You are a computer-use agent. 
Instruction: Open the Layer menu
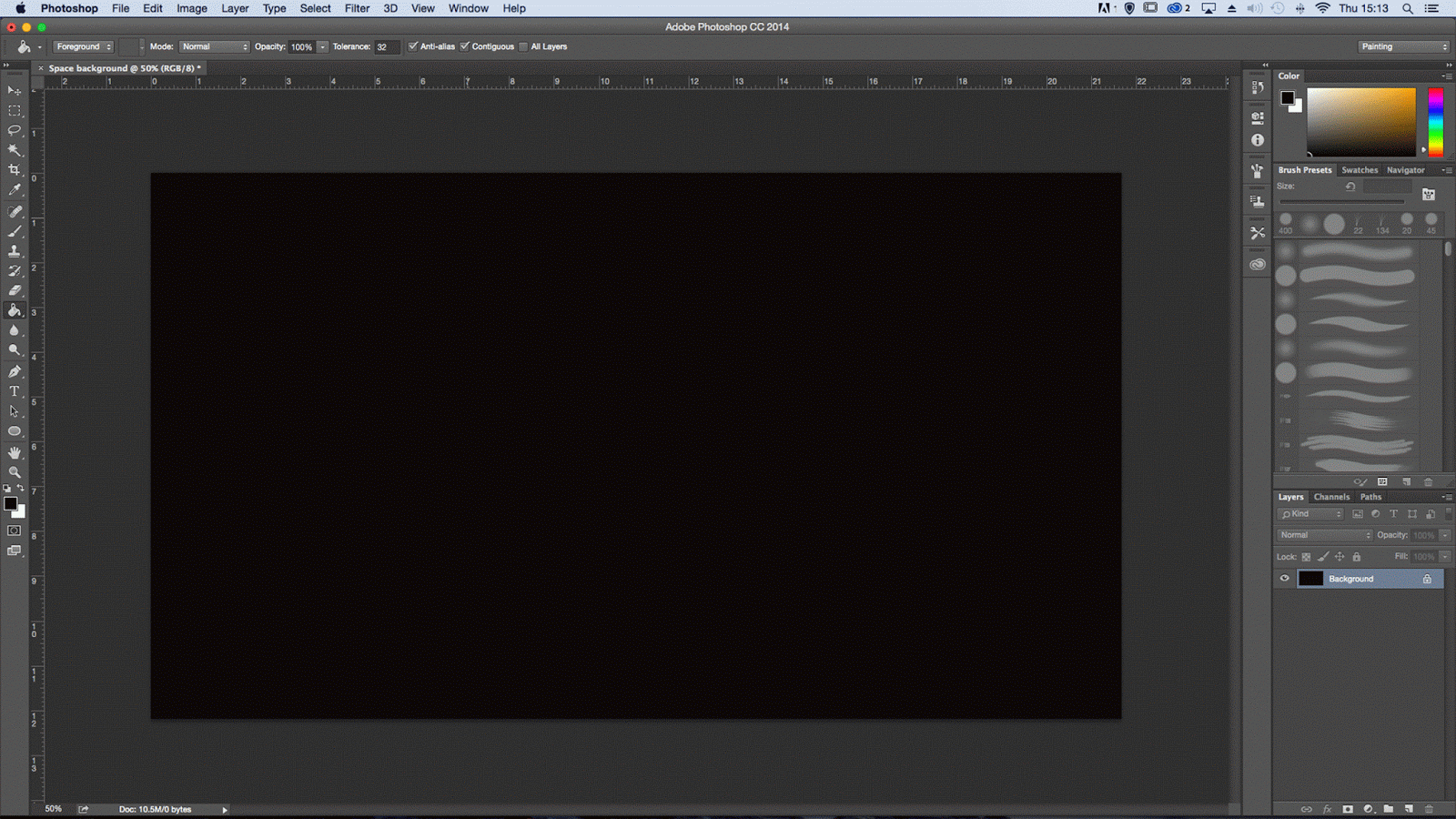tap(235, 8)
